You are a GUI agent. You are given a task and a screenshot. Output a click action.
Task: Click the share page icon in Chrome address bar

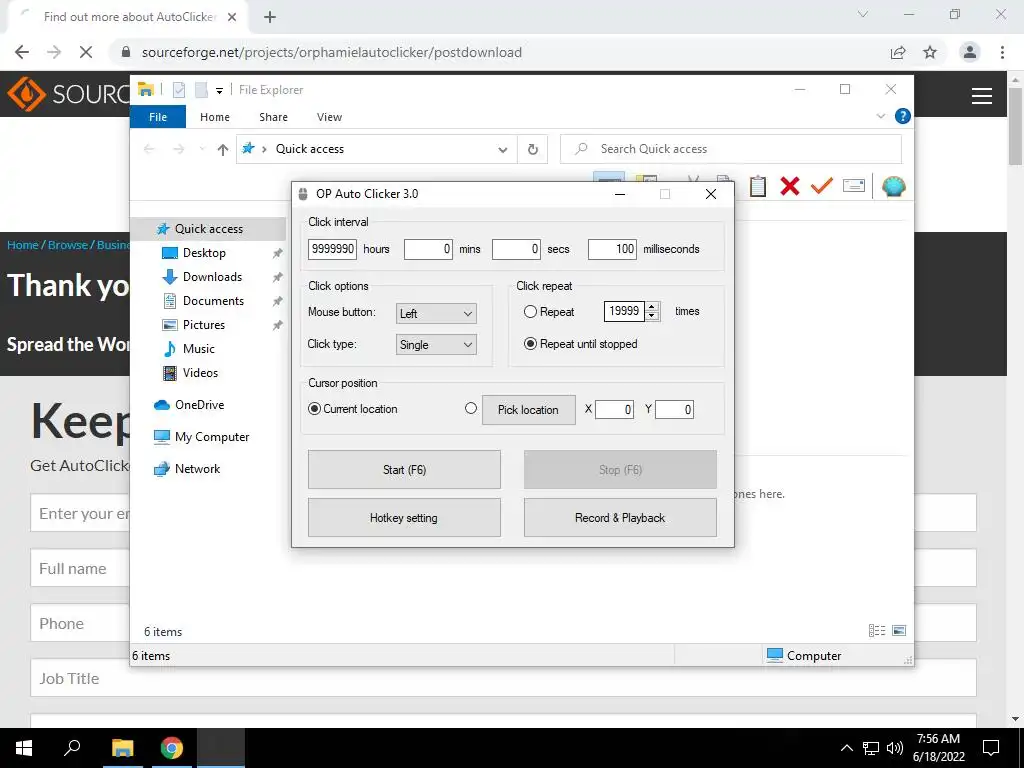click(898, 52)
